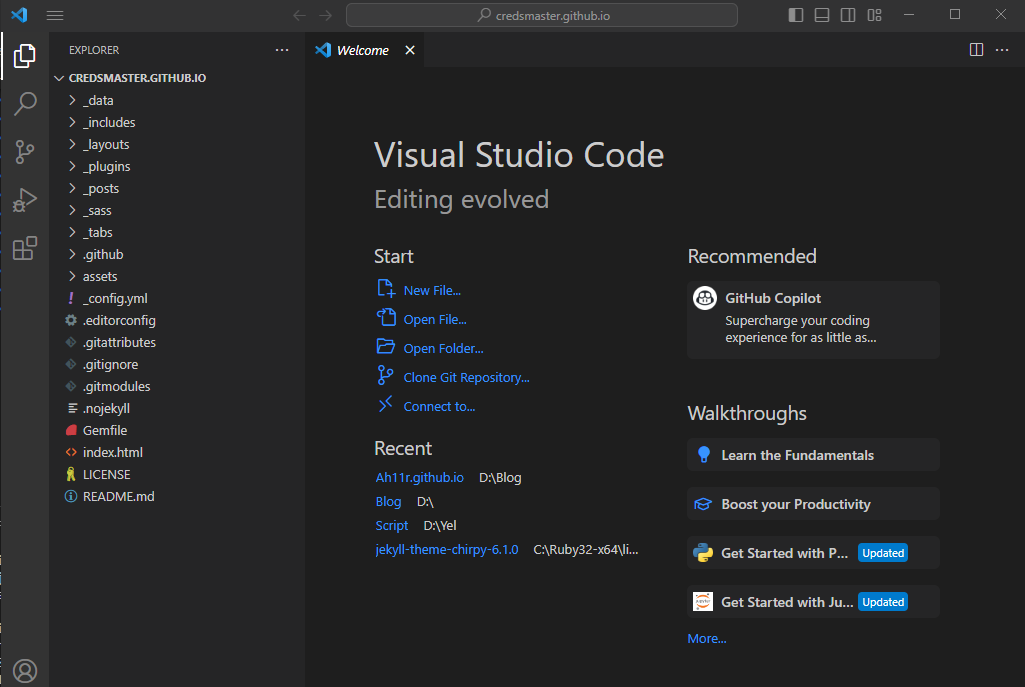Image resolution: width=1025 pixels, height=687 pixels.
Task: Click the VS Code logo in title bar
Action: pos(19,14)
